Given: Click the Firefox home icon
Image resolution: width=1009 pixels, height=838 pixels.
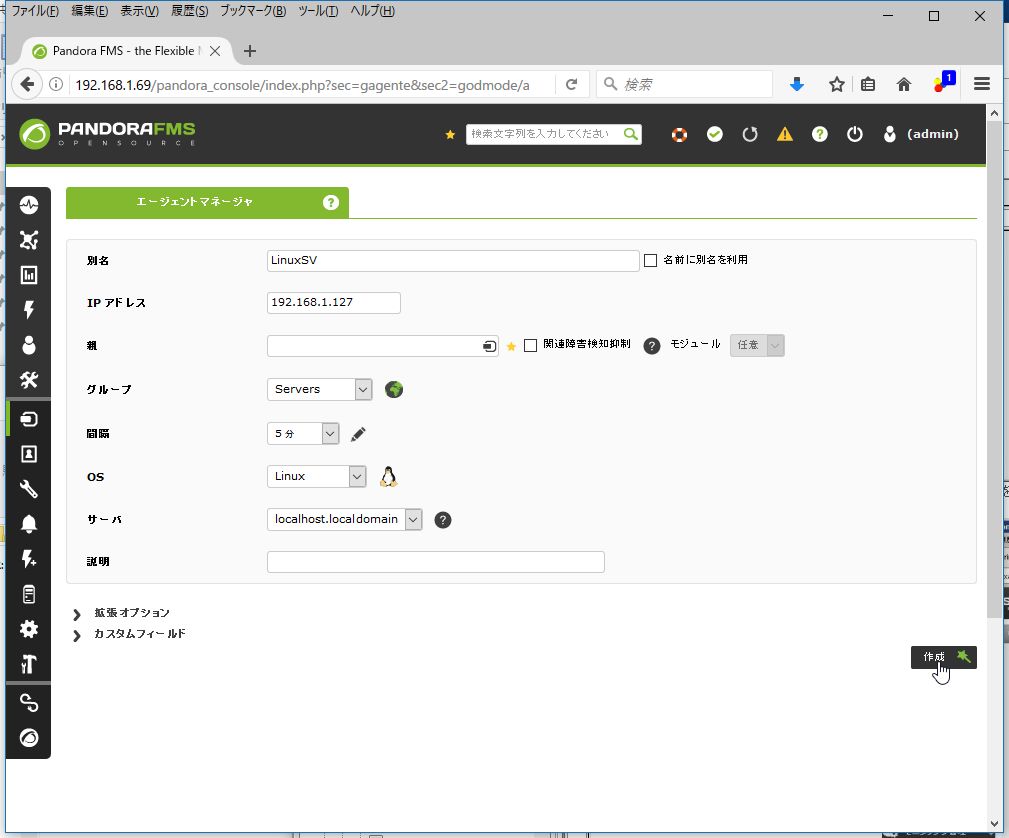Looking at the screenshot, I should coord(904,84).
